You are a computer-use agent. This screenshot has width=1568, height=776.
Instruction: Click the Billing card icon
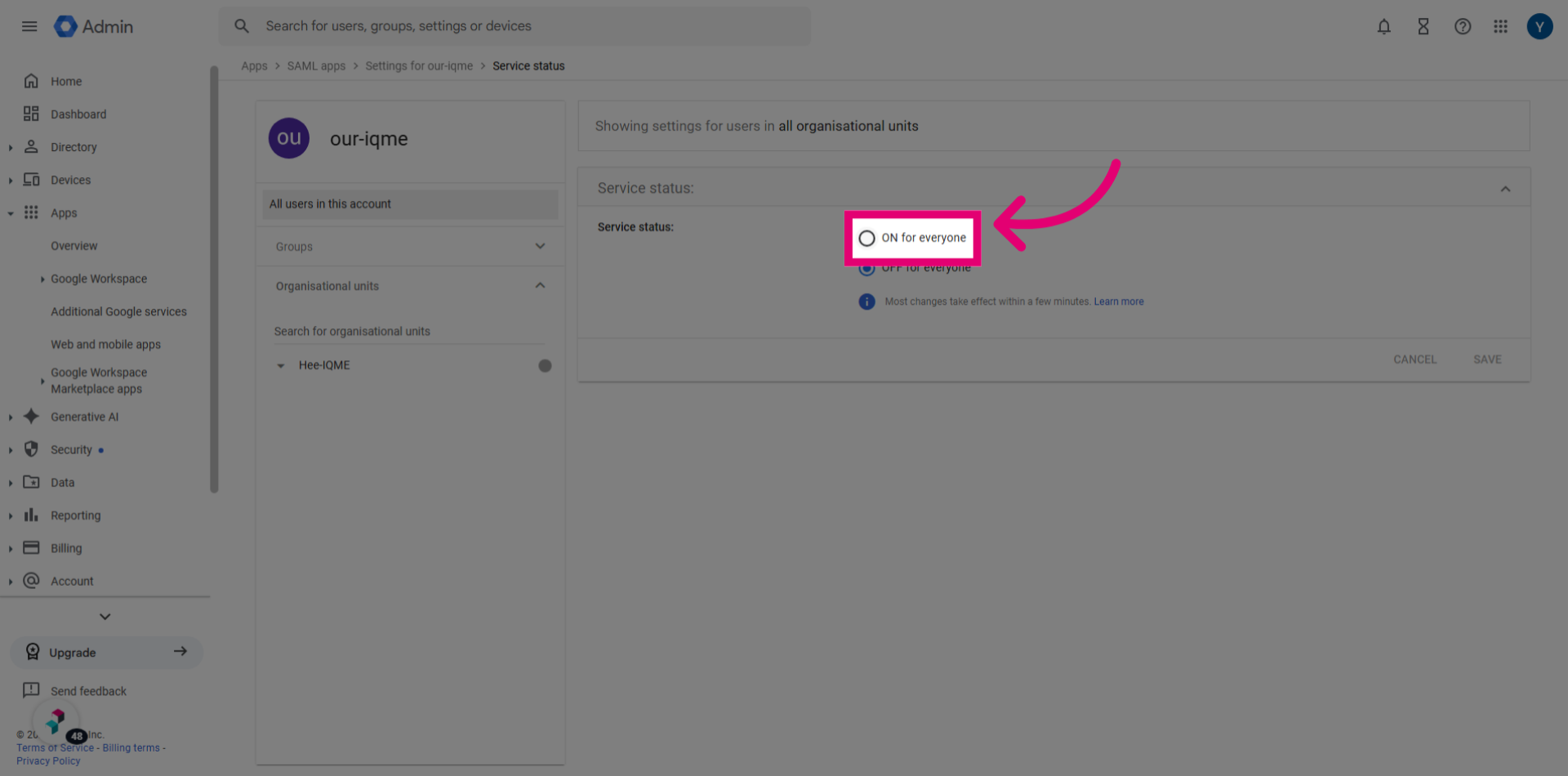[x=31, y=547]
